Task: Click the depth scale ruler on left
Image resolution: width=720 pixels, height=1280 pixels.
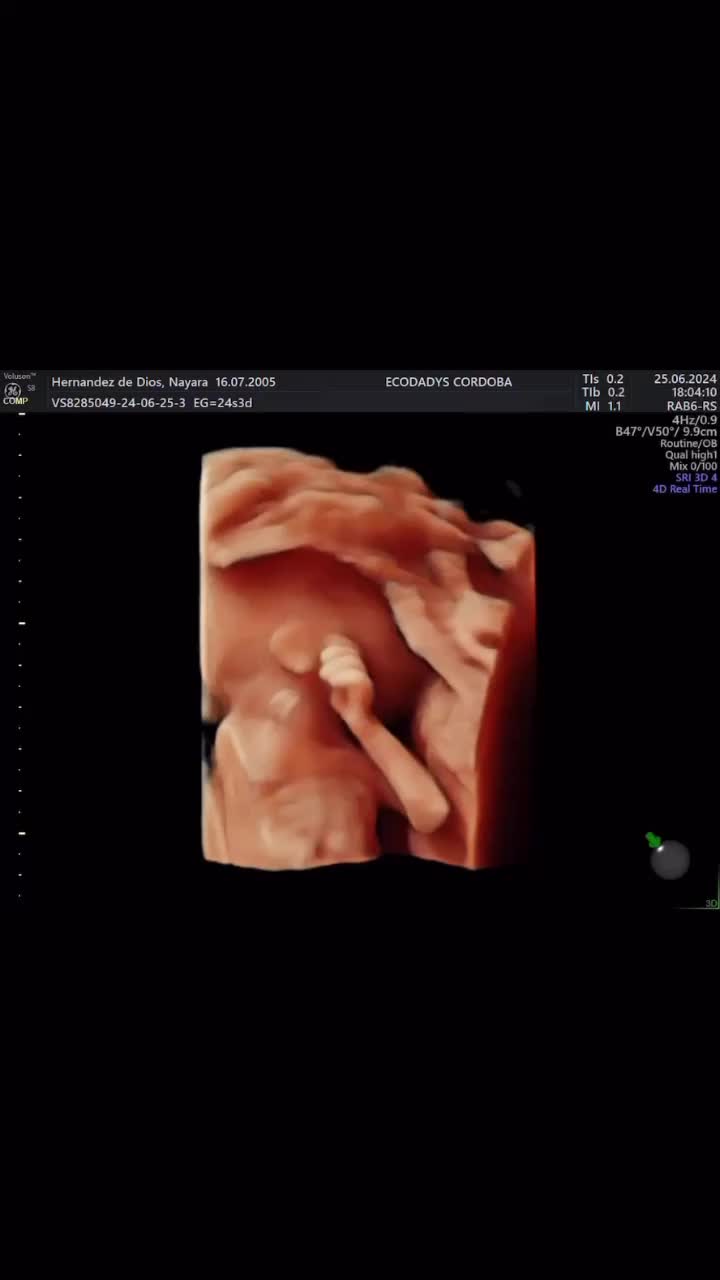Action: pyautogui.click(x=21, y=655)
